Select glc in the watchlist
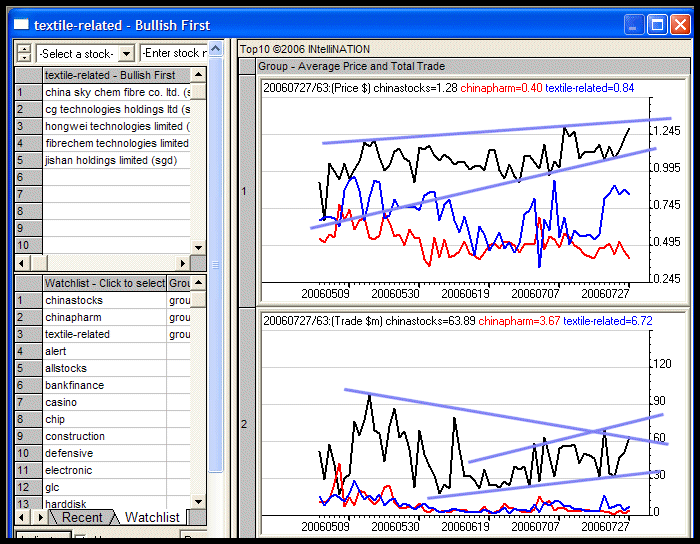 pos(105,487)
